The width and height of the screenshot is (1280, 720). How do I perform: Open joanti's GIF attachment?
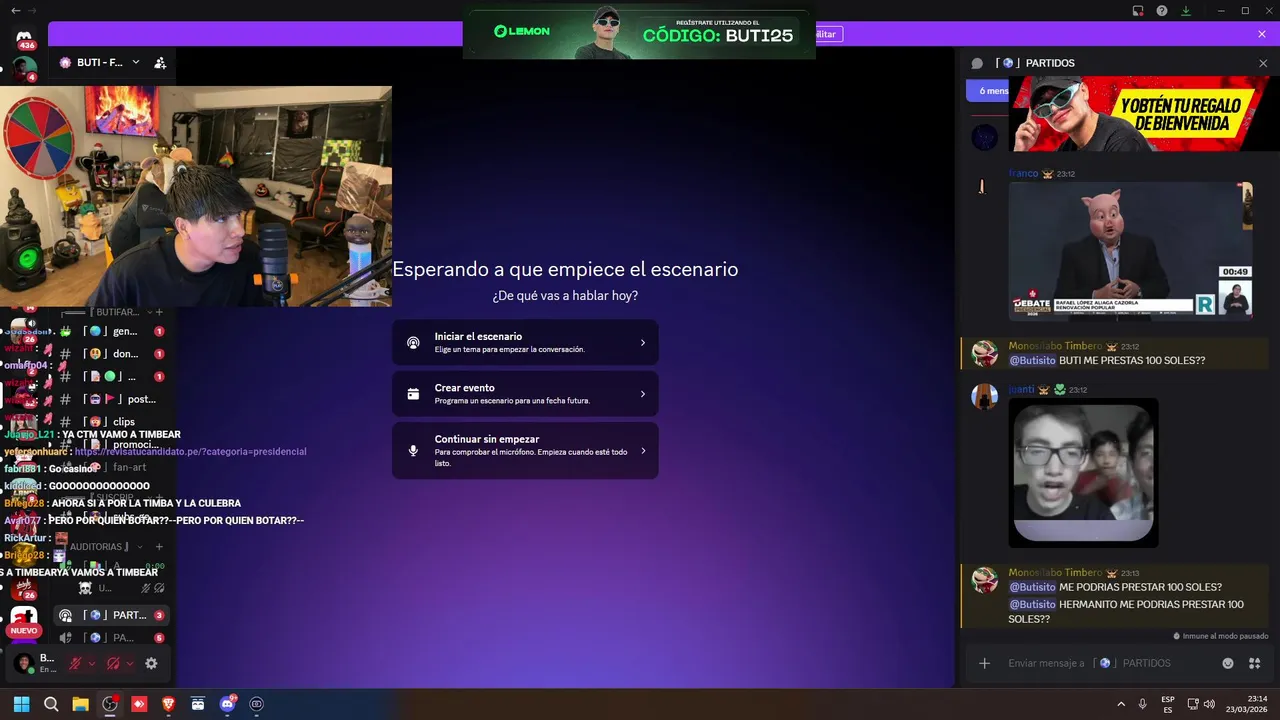click(x=1083, y=473)
